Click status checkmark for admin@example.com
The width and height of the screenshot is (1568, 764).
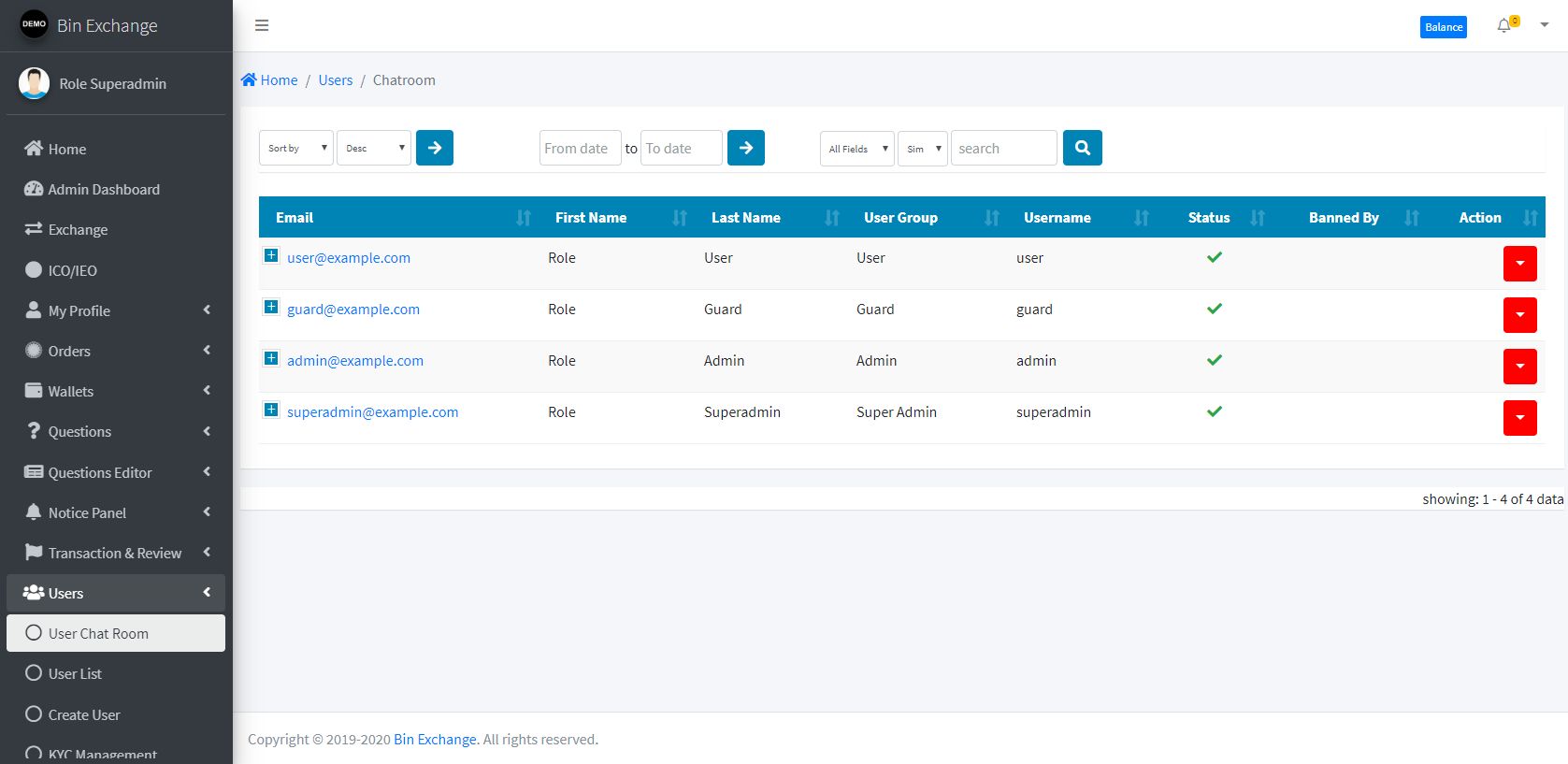pos(1215,360)
